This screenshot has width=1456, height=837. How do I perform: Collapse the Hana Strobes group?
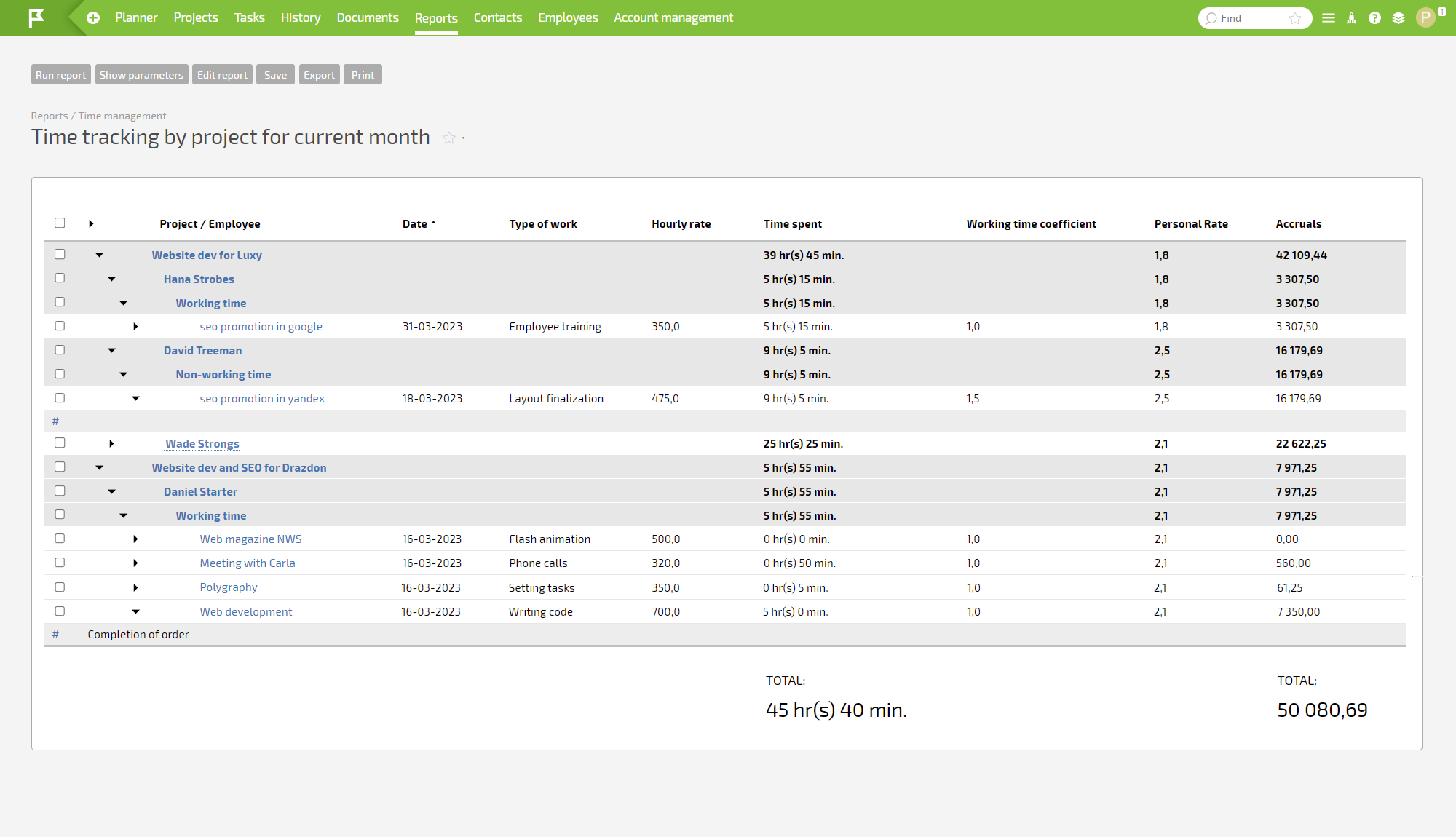pos(111,278)
